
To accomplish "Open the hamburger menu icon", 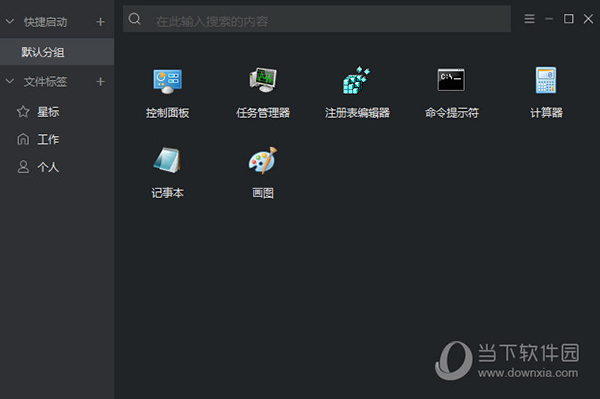I will (530, 19).
